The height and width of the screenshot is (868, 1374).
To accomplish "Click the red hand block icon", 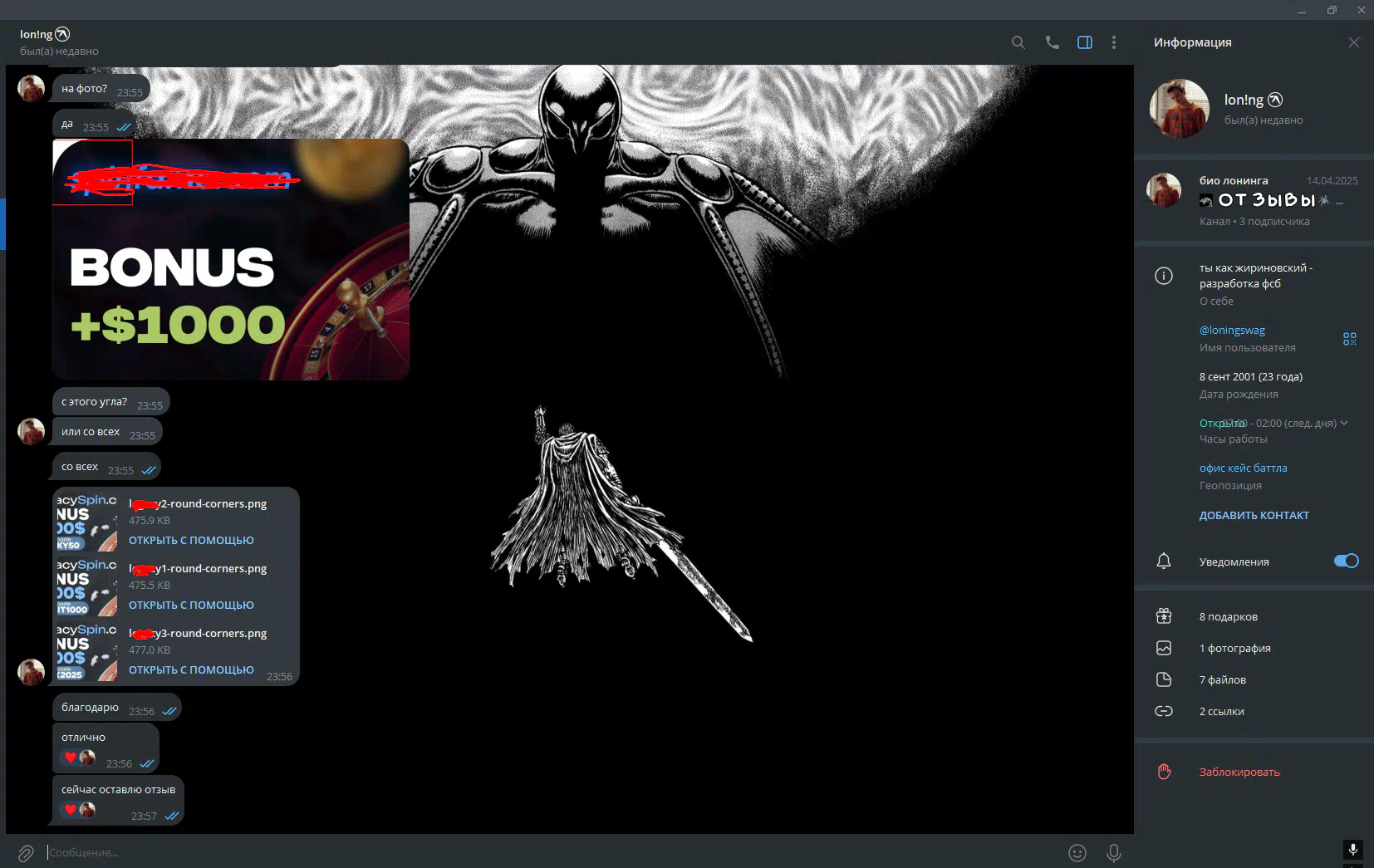I will click(1164, 772).
